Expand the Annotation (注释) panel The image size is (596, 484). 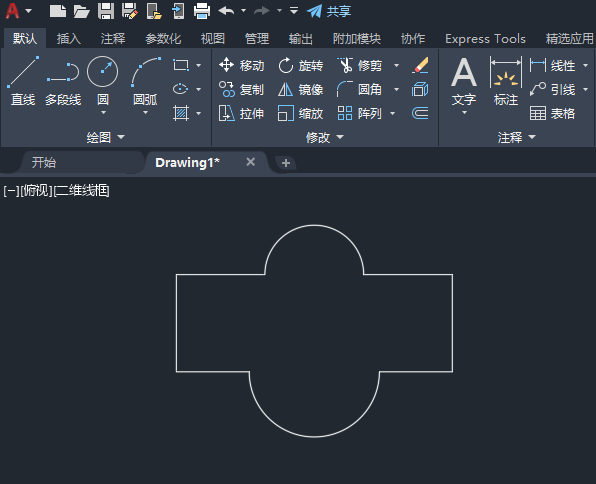tap(517, 137)
